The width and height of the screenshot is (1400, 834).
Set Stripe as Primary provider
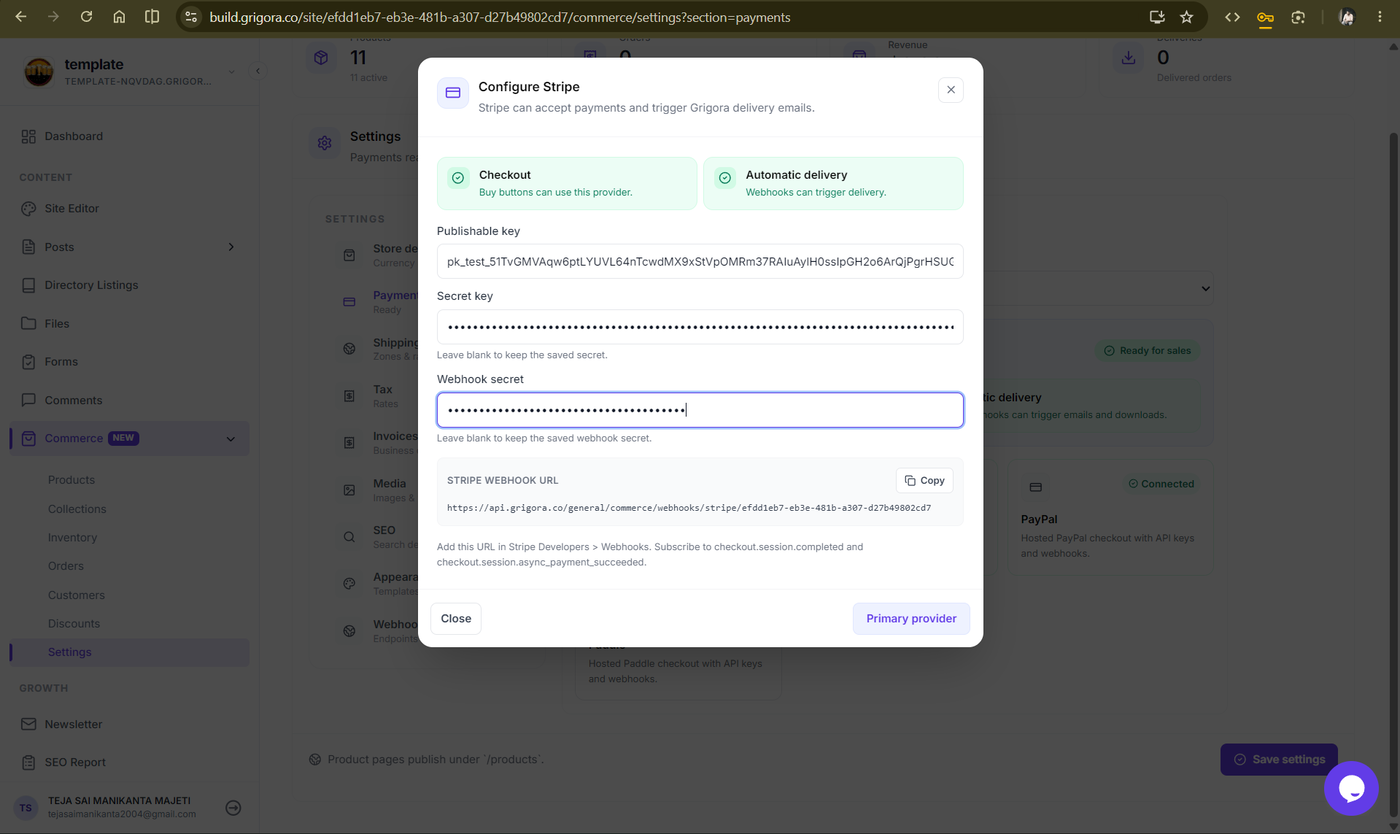click(911, 618)
